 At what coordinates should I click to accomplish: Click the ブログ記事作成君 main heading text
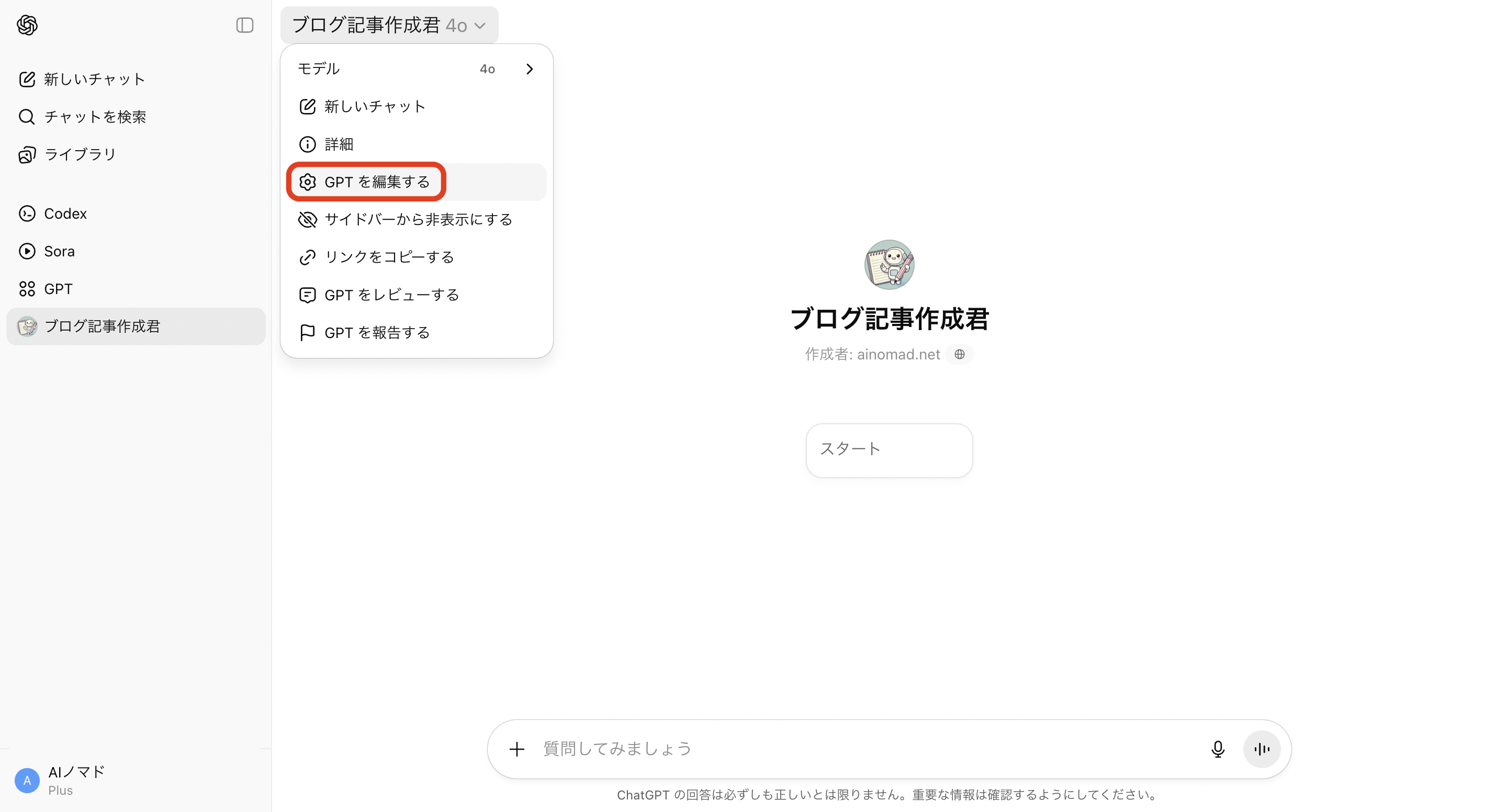pyautogui.click(x=889, y=319)
